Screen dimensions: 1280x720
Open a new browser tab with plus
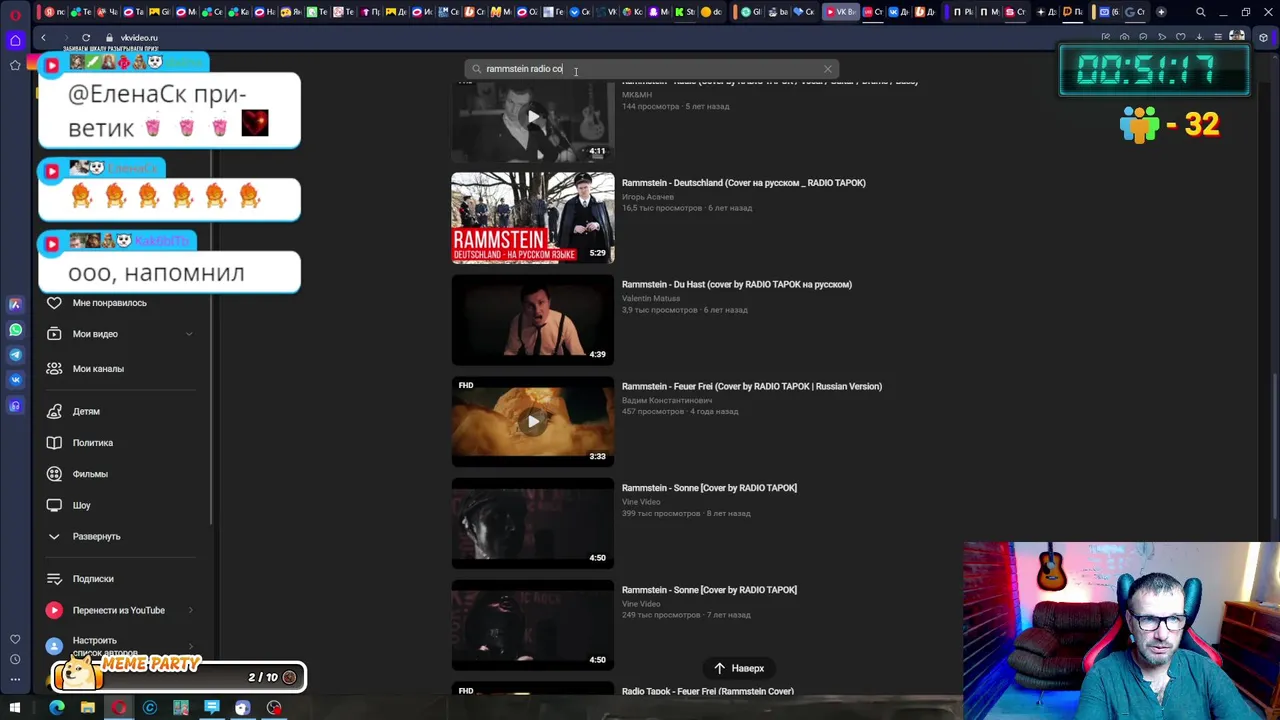[x=1160, y=12]
